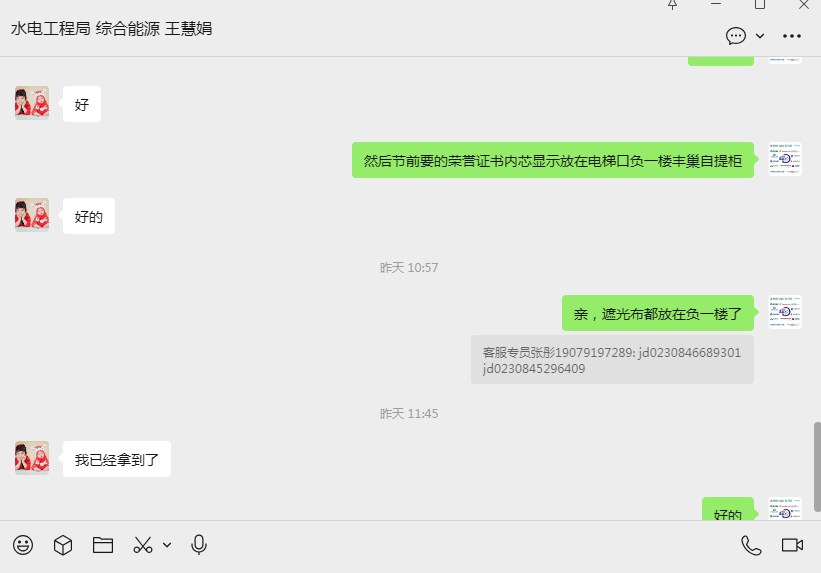Image resolution: width=821 pixels, height=573 pixels.
Task: Expand the screenshot options arrow
Action: (167, 545)
